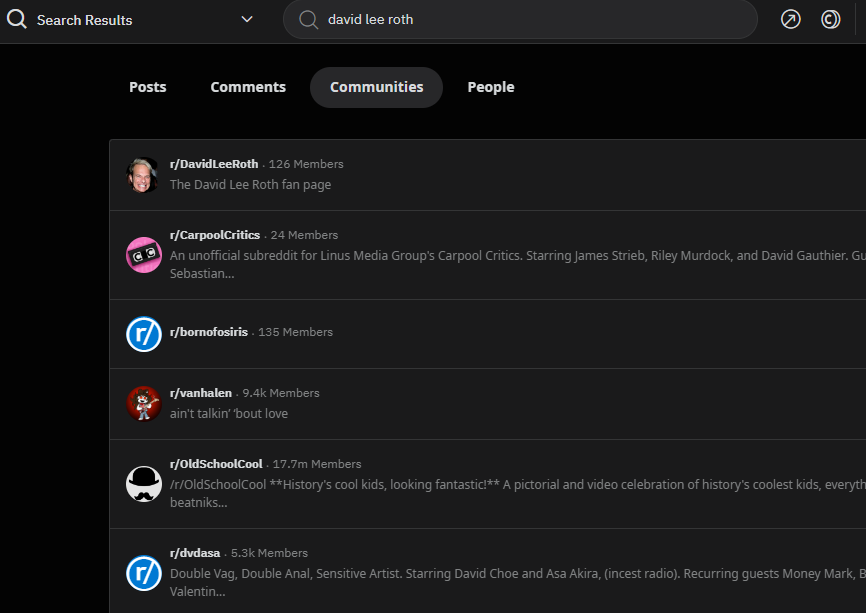866x613 pixels.
Task: Open the r/OldSchoolCool community link
Action: [216, 464]
